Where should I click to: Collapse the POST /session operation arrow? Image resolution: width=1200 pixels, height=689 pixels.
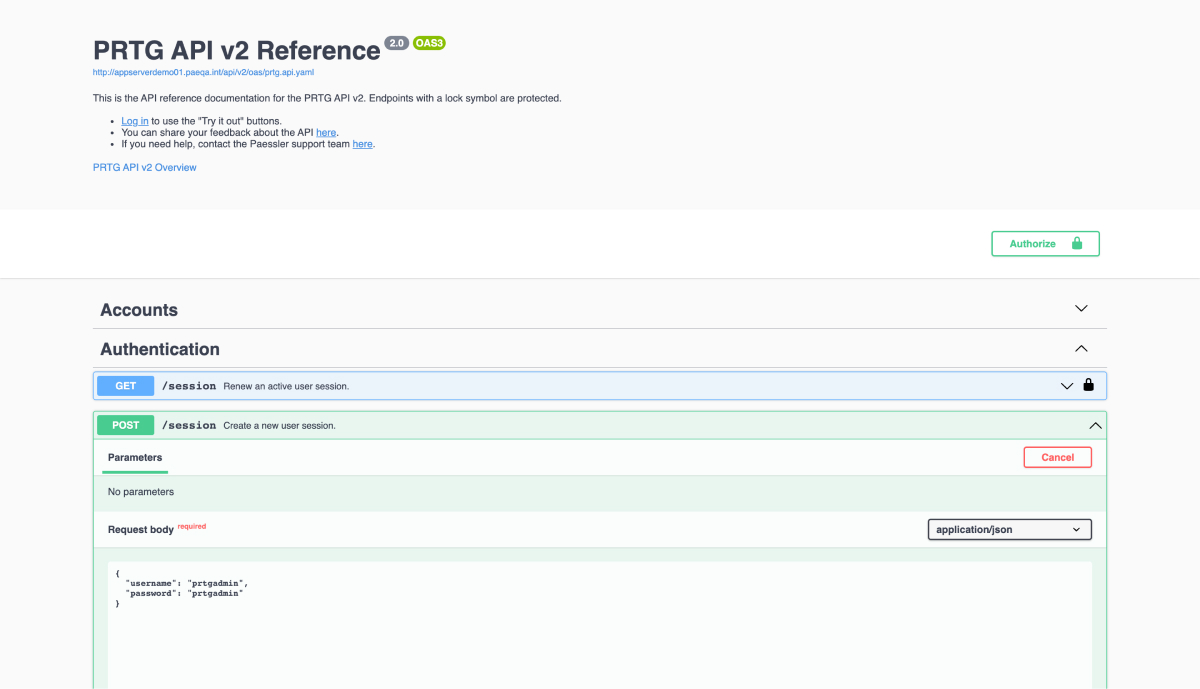click(1095, 425)
